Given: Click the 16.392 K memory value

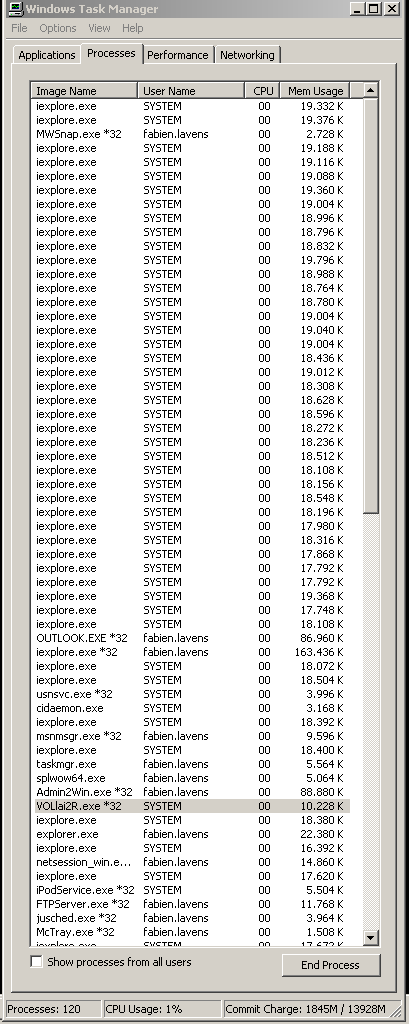Looking at the screenshot, I should click(x=321, y=848).
